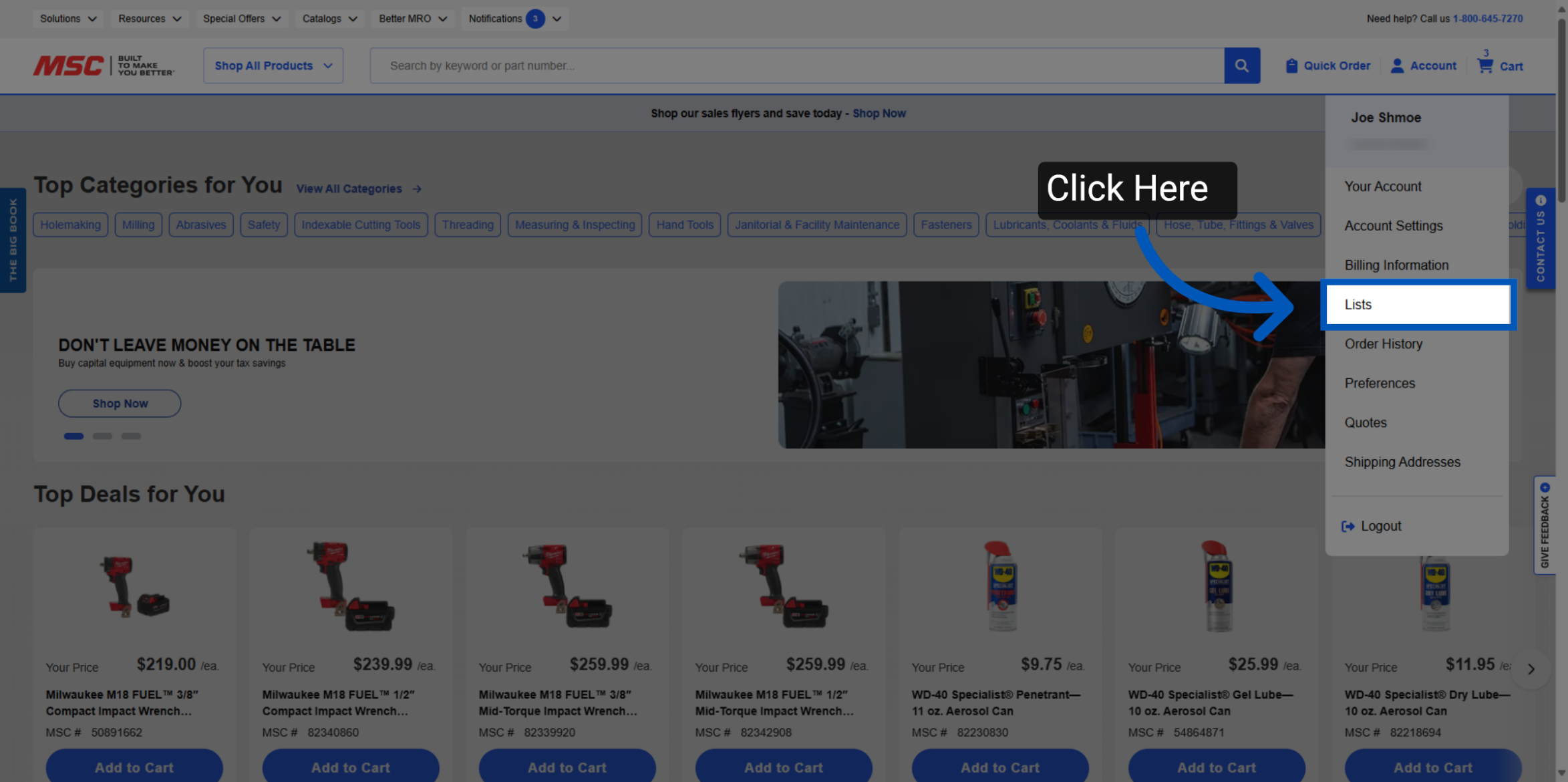Image resolution: width=1568 pixels, height=782 pixels.
Task: Select Hose, Tube, Fittings & Valves category
Action: tap(1238, 225)
